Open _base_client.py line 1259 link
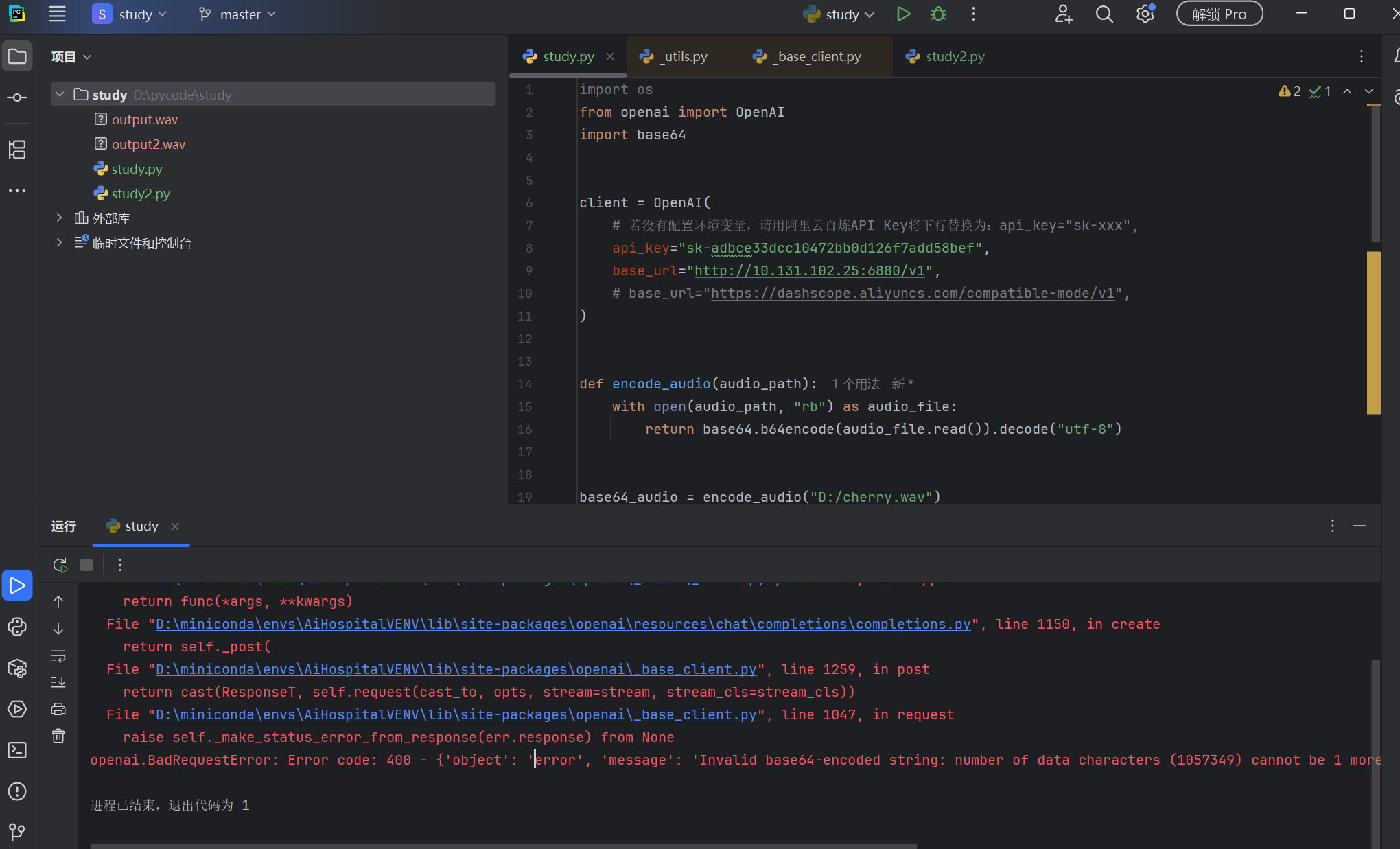 coord(456,669)
